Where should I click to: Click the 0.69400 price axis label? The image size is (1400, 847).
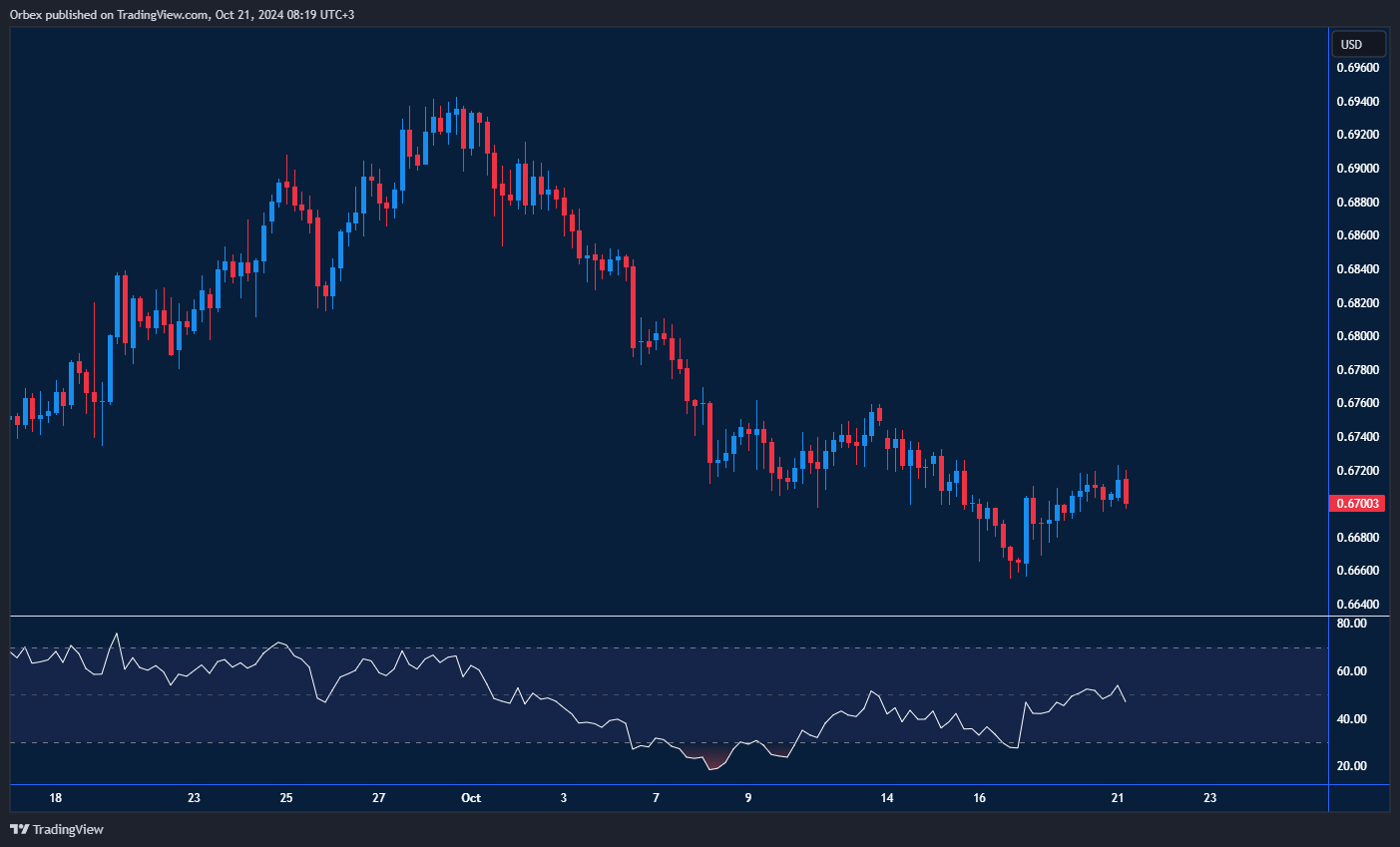coord(1358,102)
